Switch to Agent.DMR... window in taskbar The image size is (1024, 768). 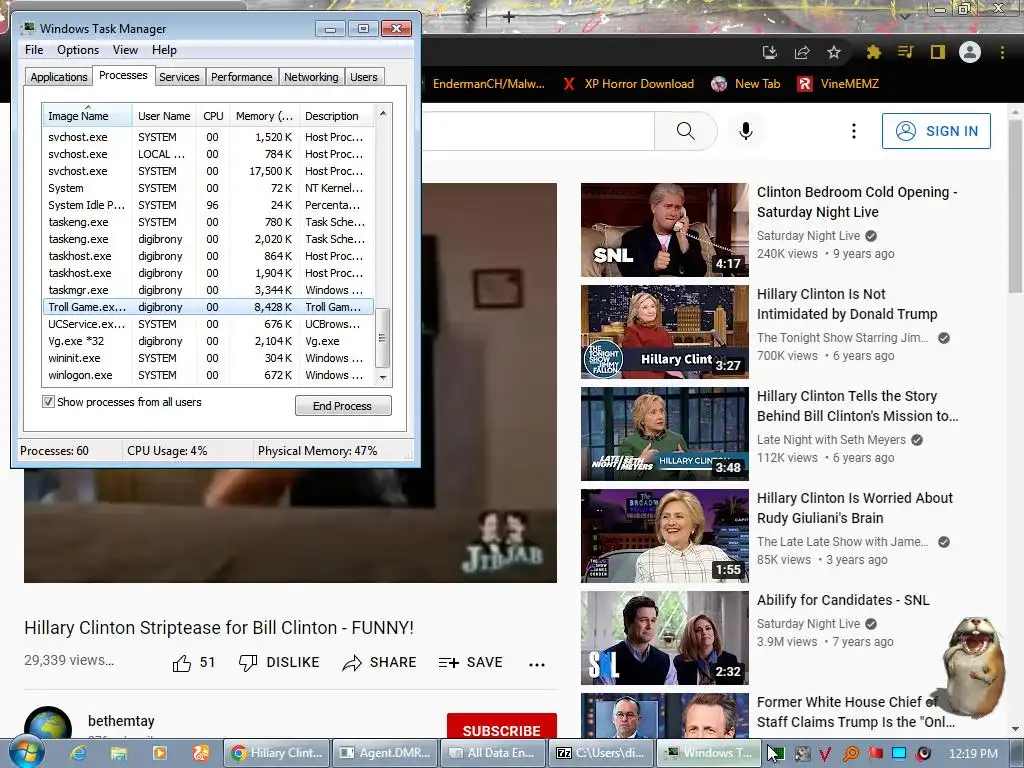(x=385, y=753)
